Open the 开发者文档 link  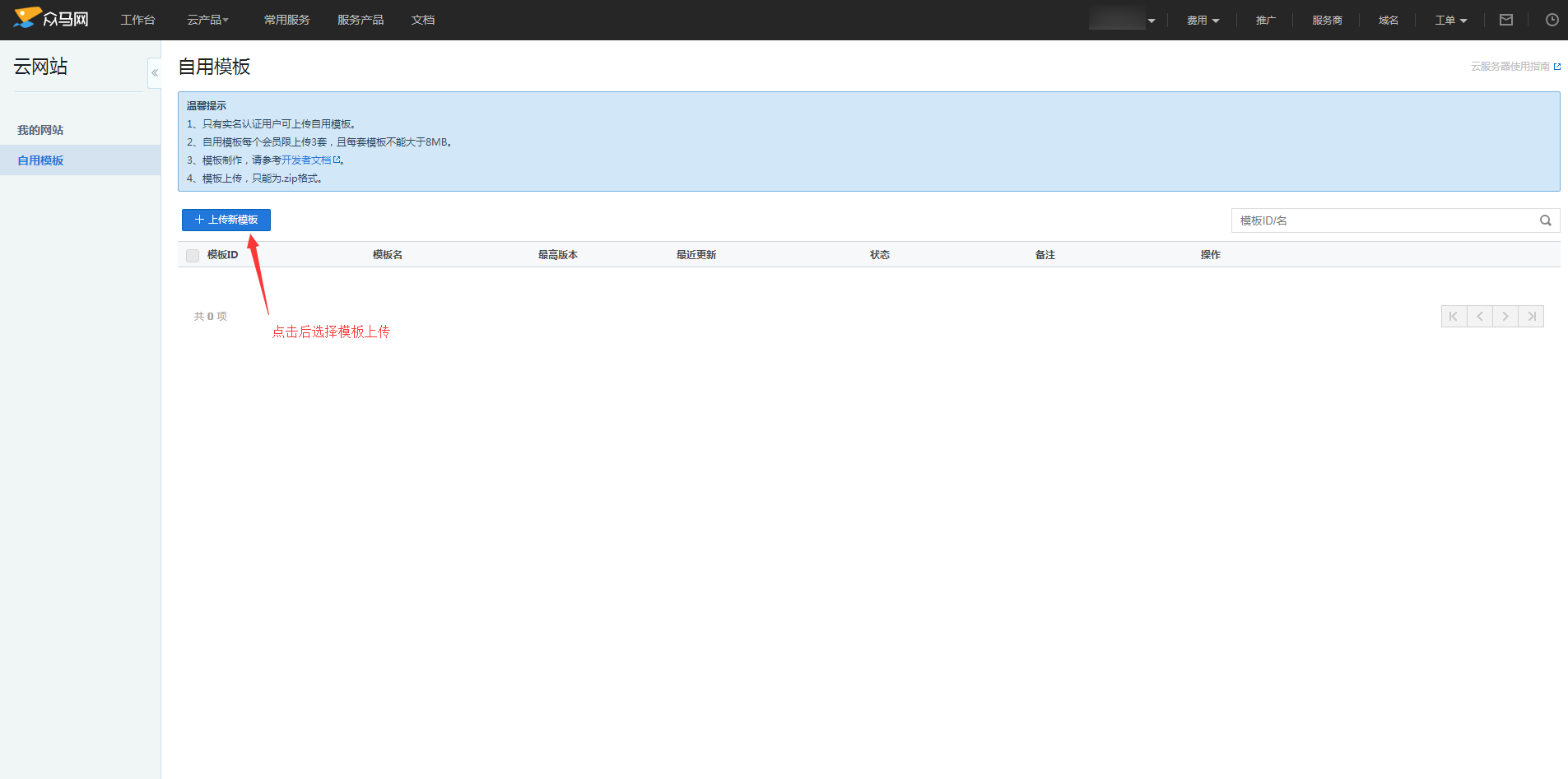point(310,160)
